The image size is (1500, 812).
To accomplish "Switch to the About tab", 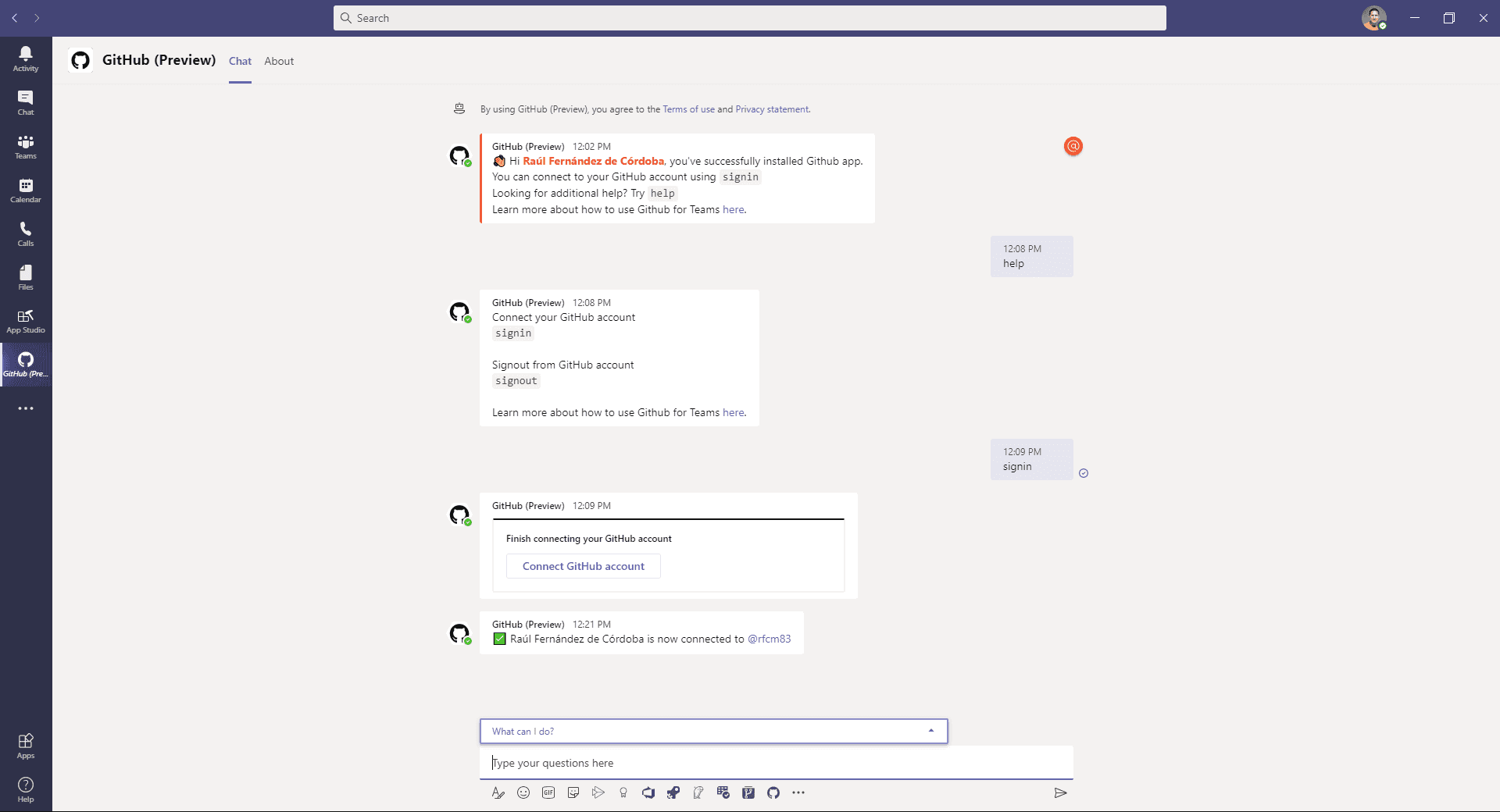I will pos(279,61).
